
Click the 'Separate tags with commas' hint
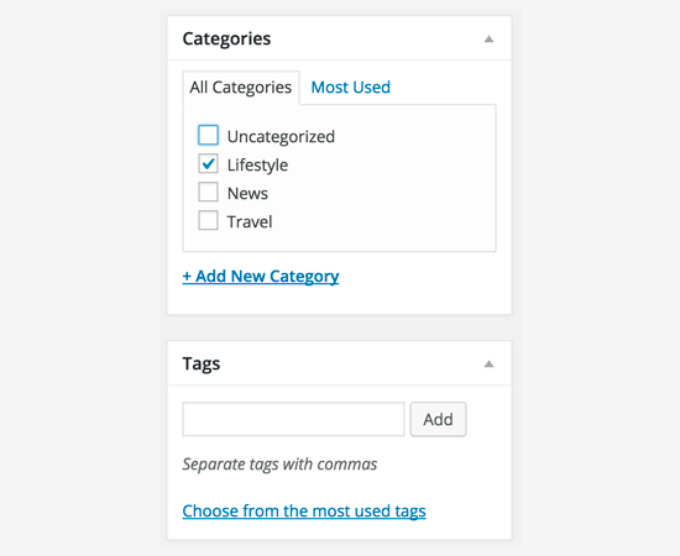[279, 464]
